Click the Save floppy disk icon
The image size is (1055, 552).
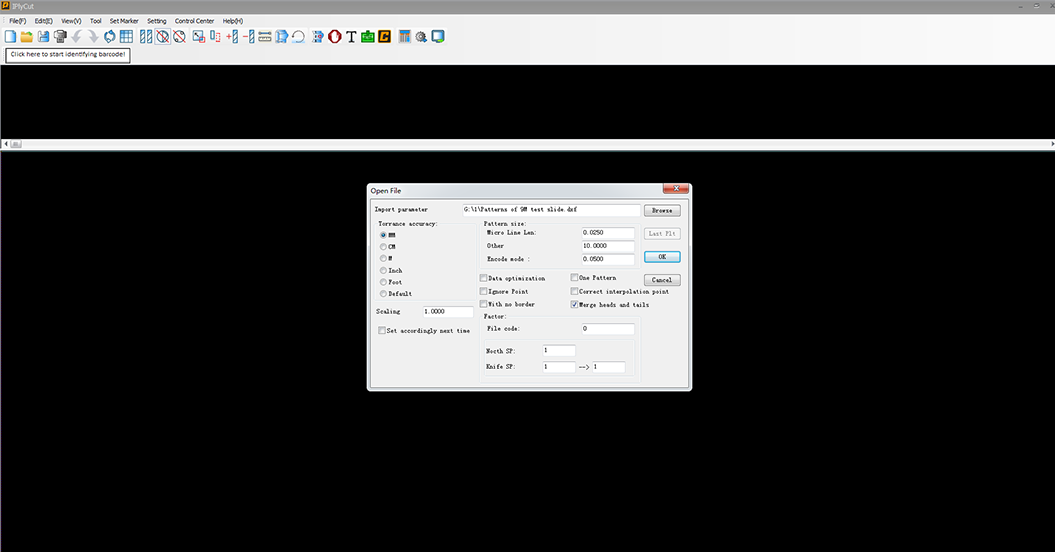tap(43, 37)
